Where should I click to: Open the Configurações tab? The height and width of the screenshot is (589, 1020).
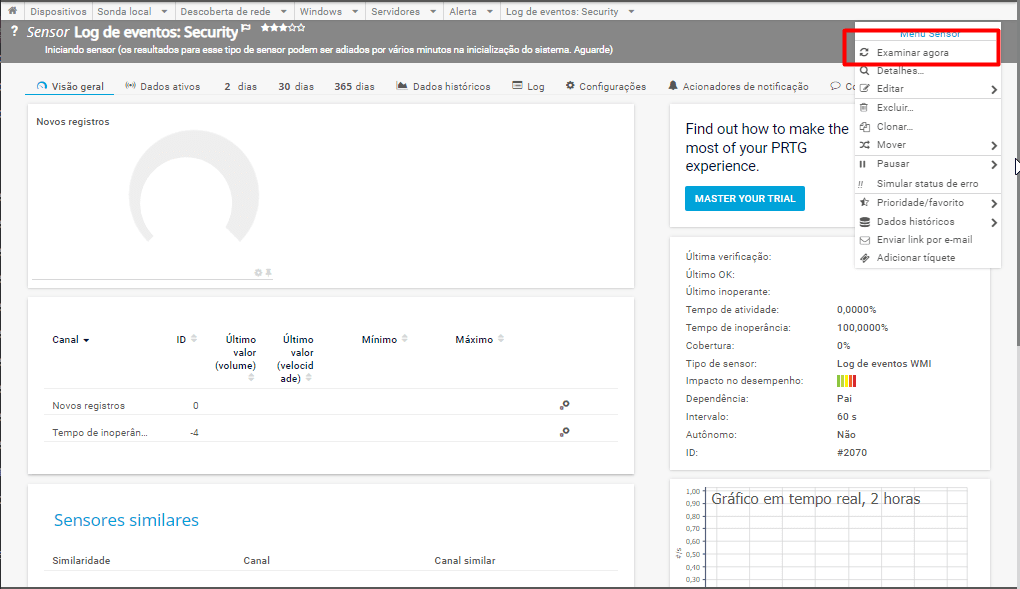[x=606, y=86]
